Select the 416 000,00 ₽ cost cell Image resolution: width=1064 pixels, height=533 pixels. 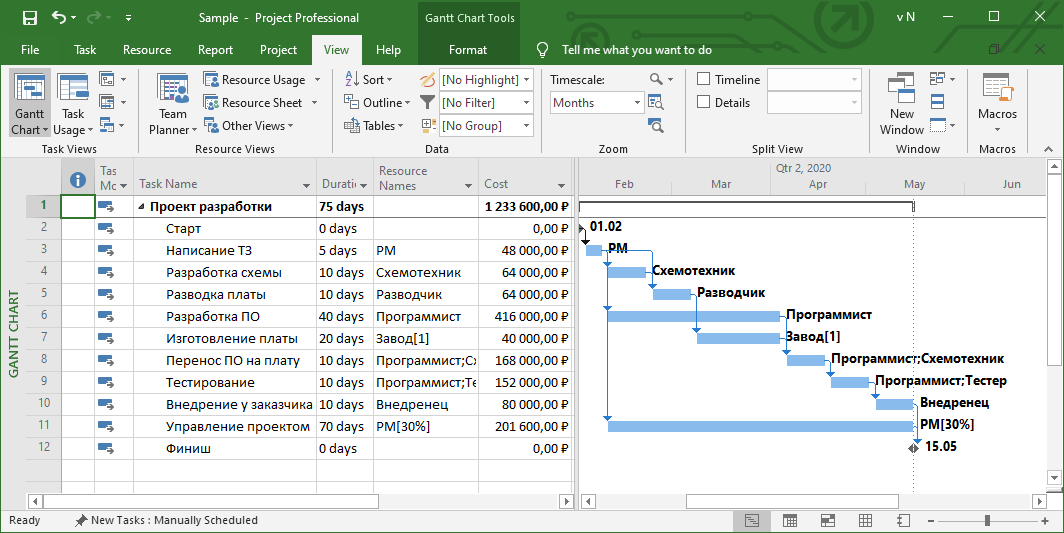point(525,316)
